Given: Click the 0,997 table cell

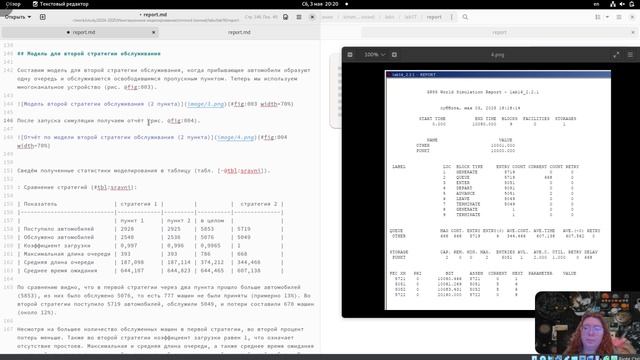Looking at the screenshot, I should (129, 246).
